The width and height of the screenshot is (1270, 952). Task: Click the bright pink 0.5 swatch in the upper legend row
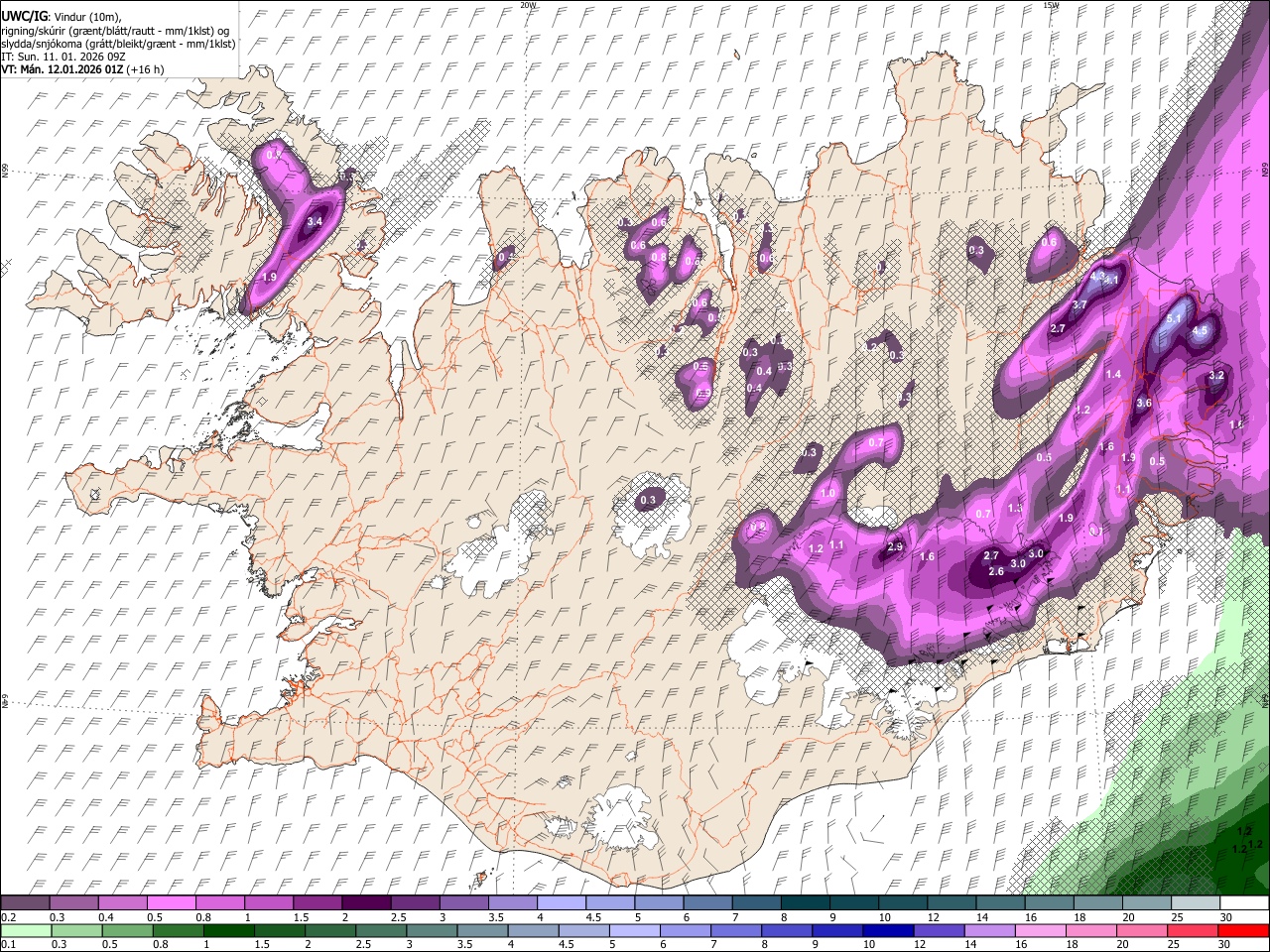pyautogui.click(x=173, y=902)
